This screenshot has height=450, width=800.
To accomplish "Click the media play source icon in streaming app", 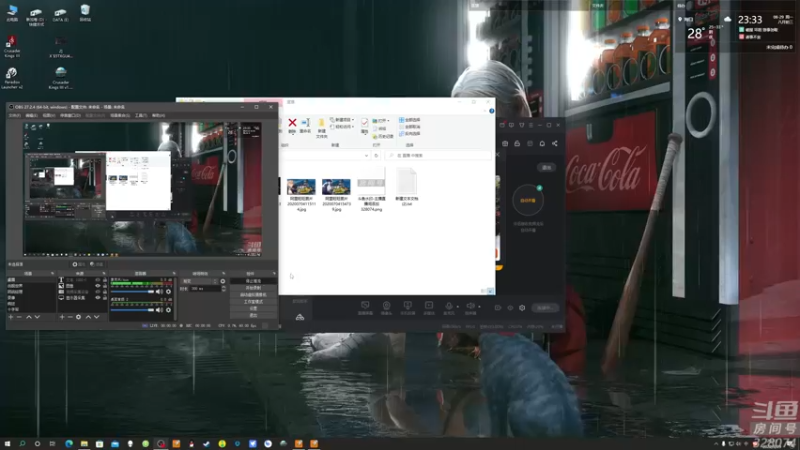I will (429, 305).
